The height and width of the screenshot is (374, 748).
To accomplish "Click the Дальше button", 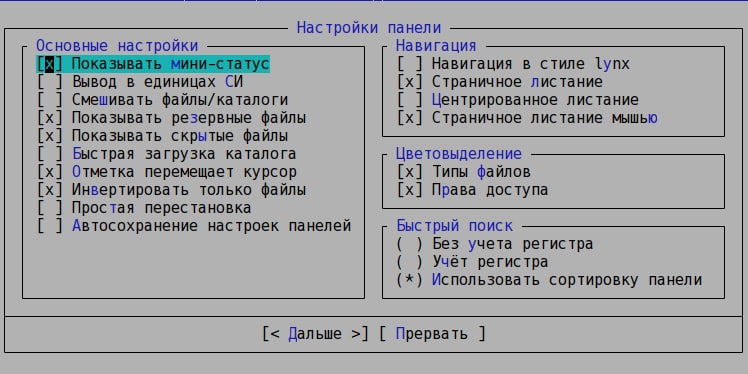I will coord(315,334).
